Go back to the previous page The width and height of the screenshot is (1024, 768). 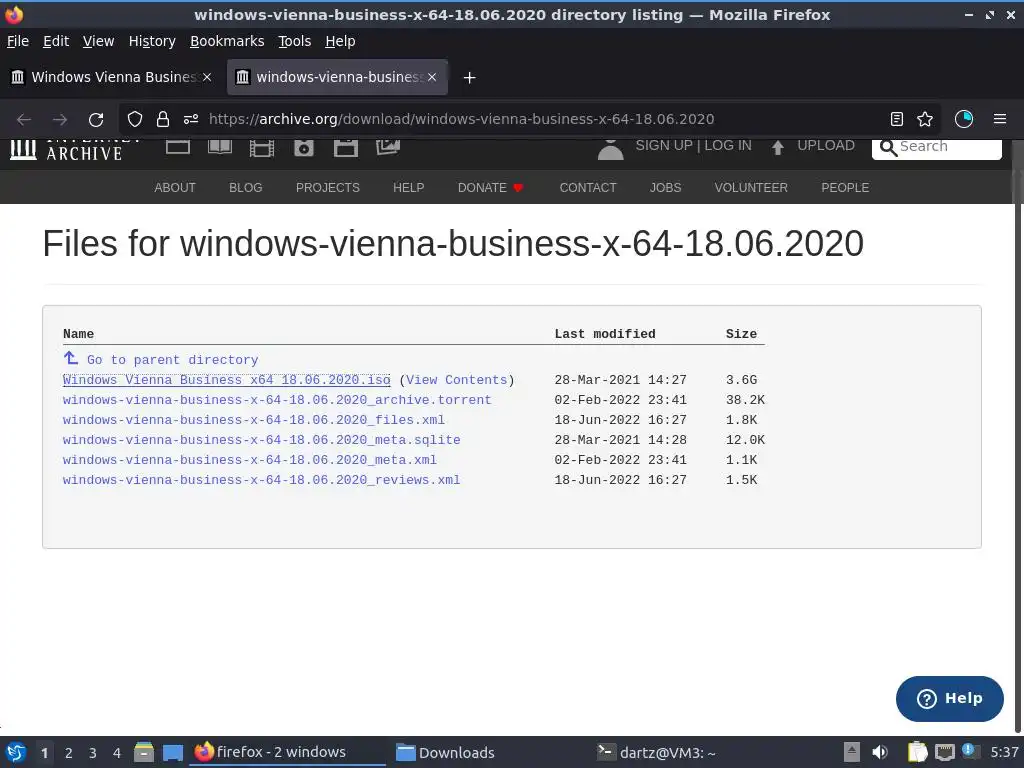[x=24, y=120]
